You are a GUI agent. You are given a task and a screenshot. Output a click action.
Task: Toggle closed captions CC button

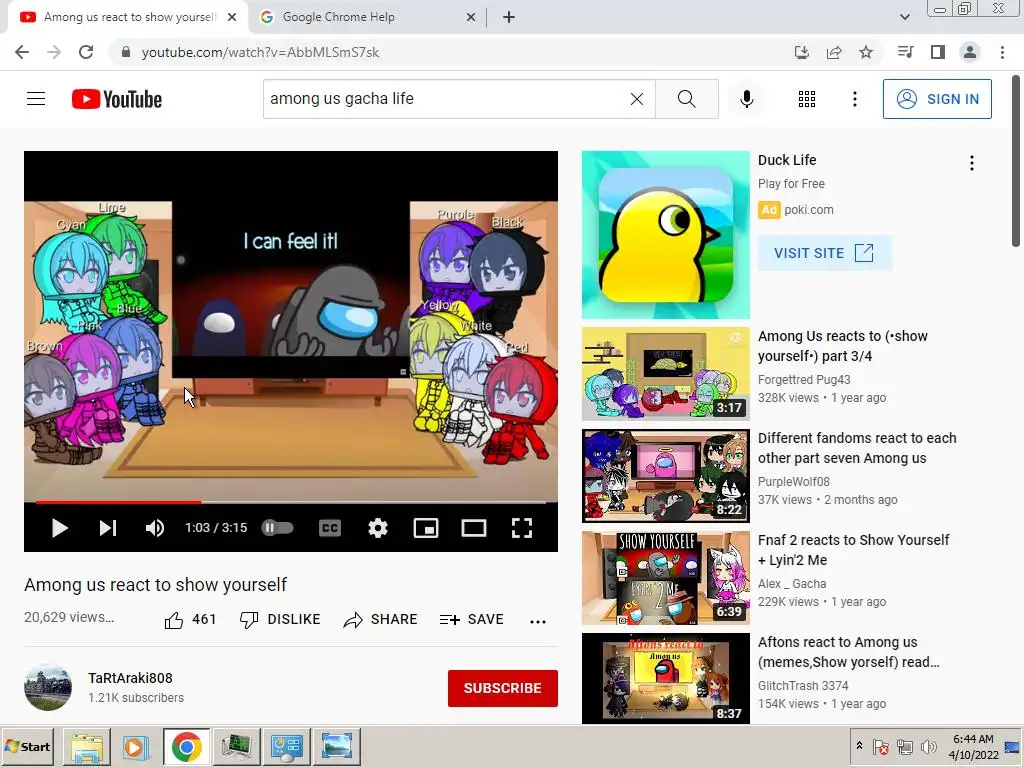click(330, 528)
